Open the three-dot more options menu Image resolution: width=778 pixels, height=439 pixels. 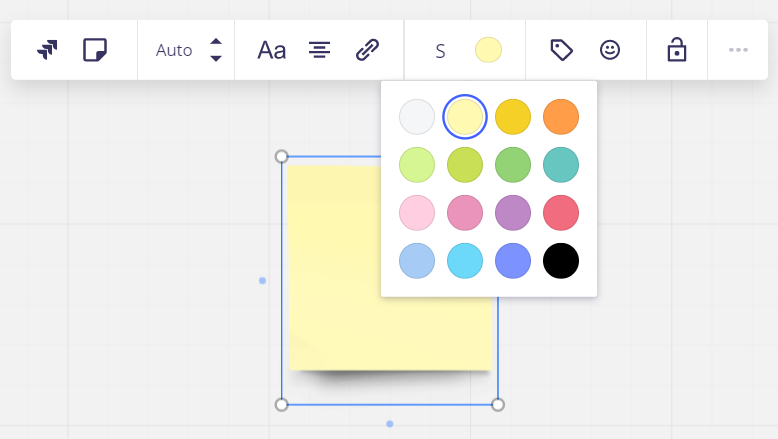(x=738, y=49)
